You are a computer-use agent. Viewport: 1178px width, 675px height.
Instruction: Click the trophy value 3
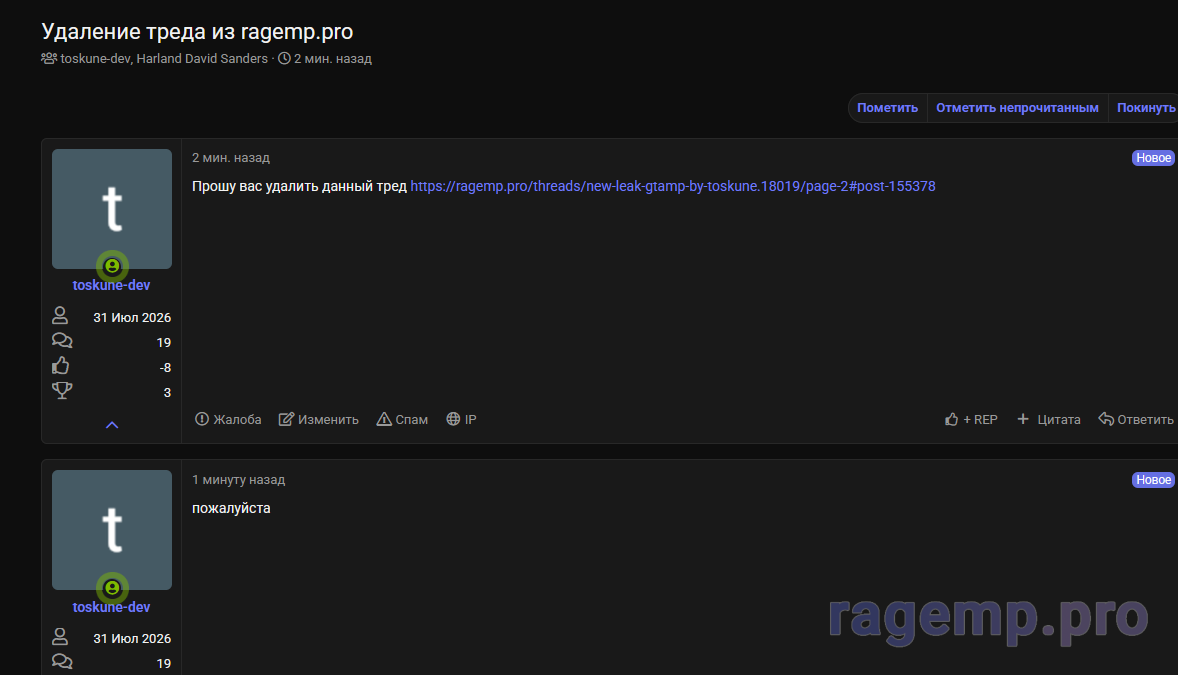tap(167, 392)
